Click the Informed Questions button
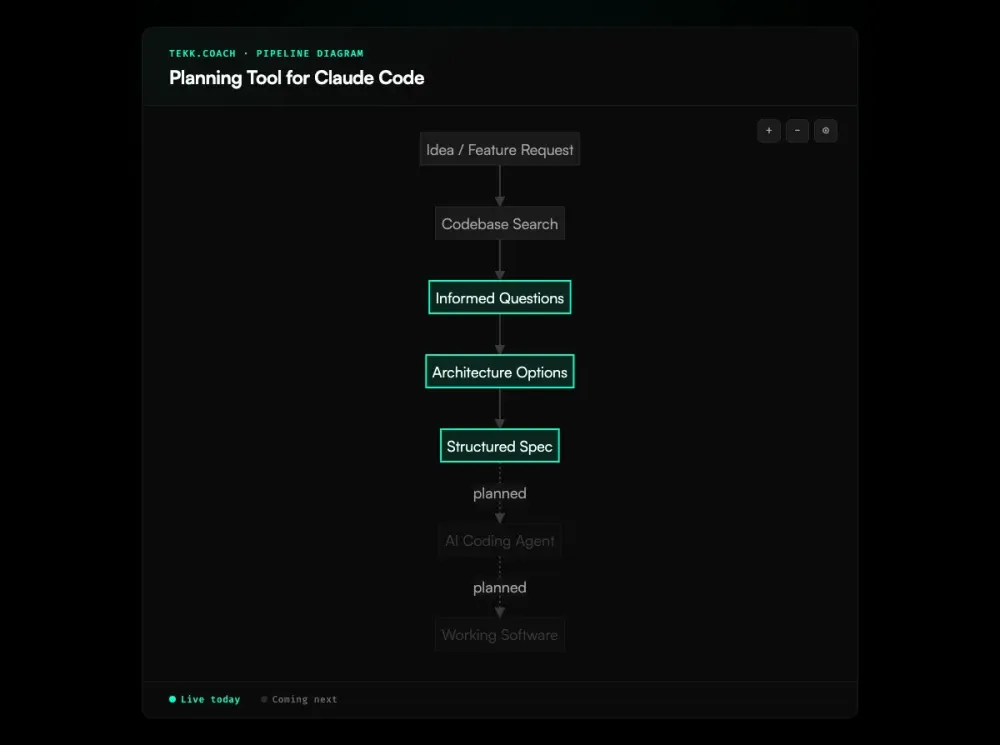This screenshot has width=1000, height=745. 499,297
